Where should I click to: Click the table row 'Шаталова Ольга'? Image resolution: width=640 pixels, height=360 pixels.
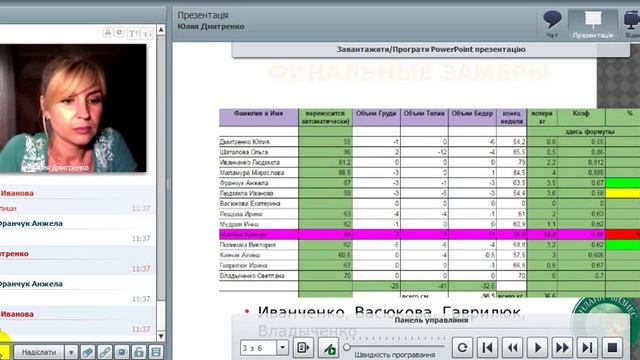tap(429, 152)
